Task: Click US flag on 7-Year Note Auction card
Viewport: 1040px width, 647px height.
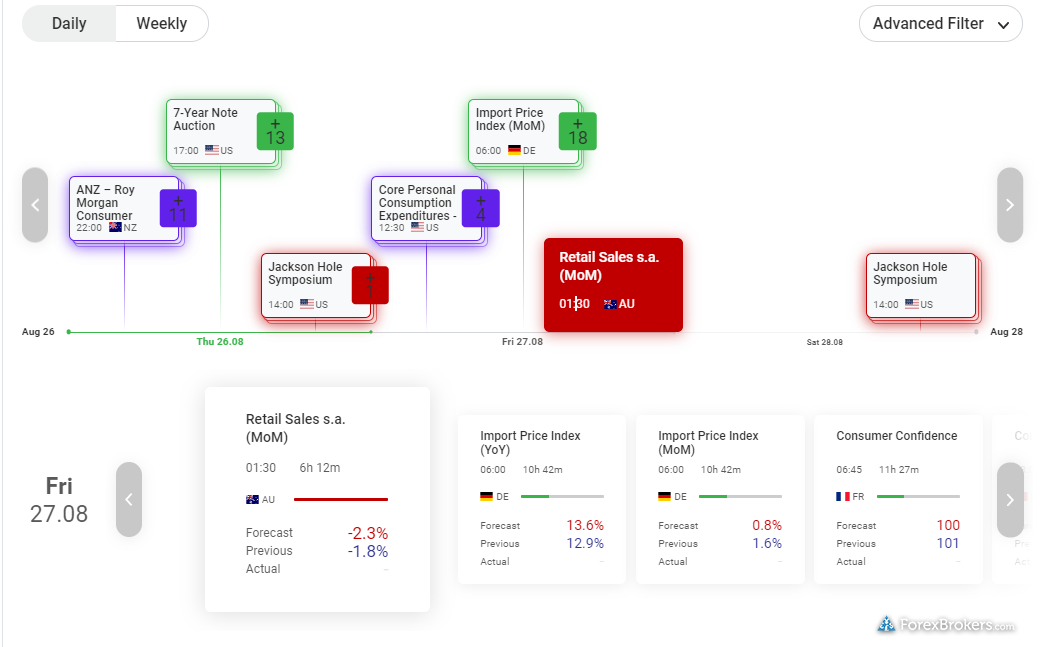Action: [212, 150]
